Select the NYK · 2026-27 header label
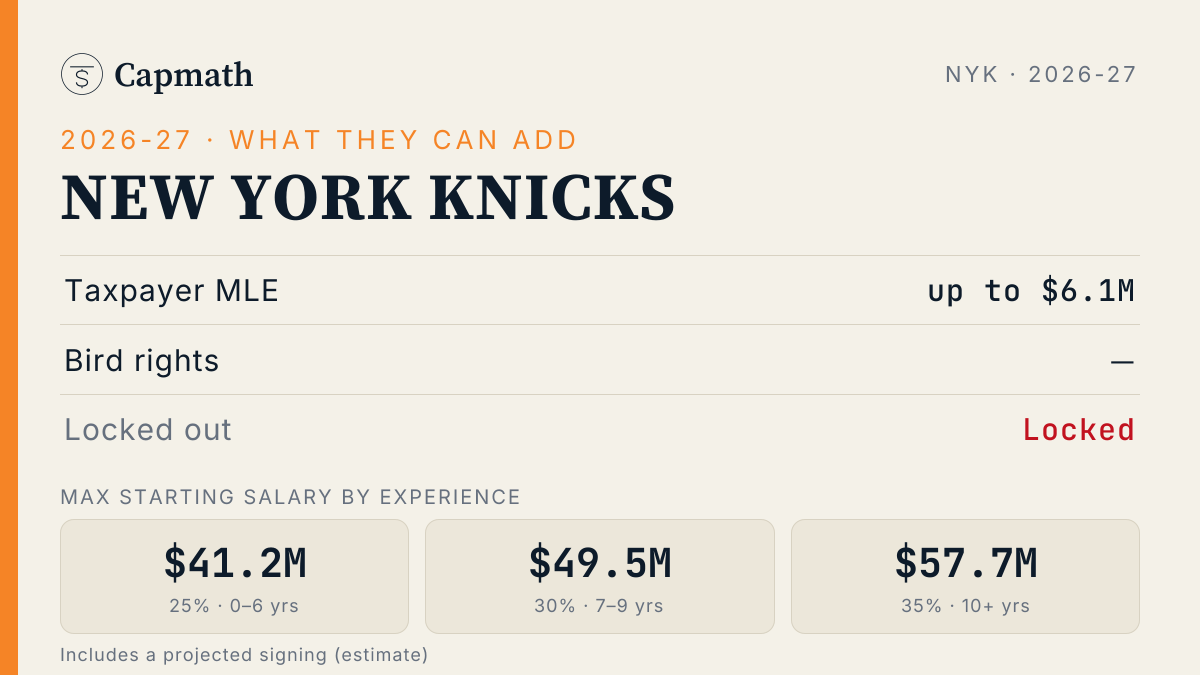The height and width of the screenshot is (675, 1200). tap(1041, 74)
